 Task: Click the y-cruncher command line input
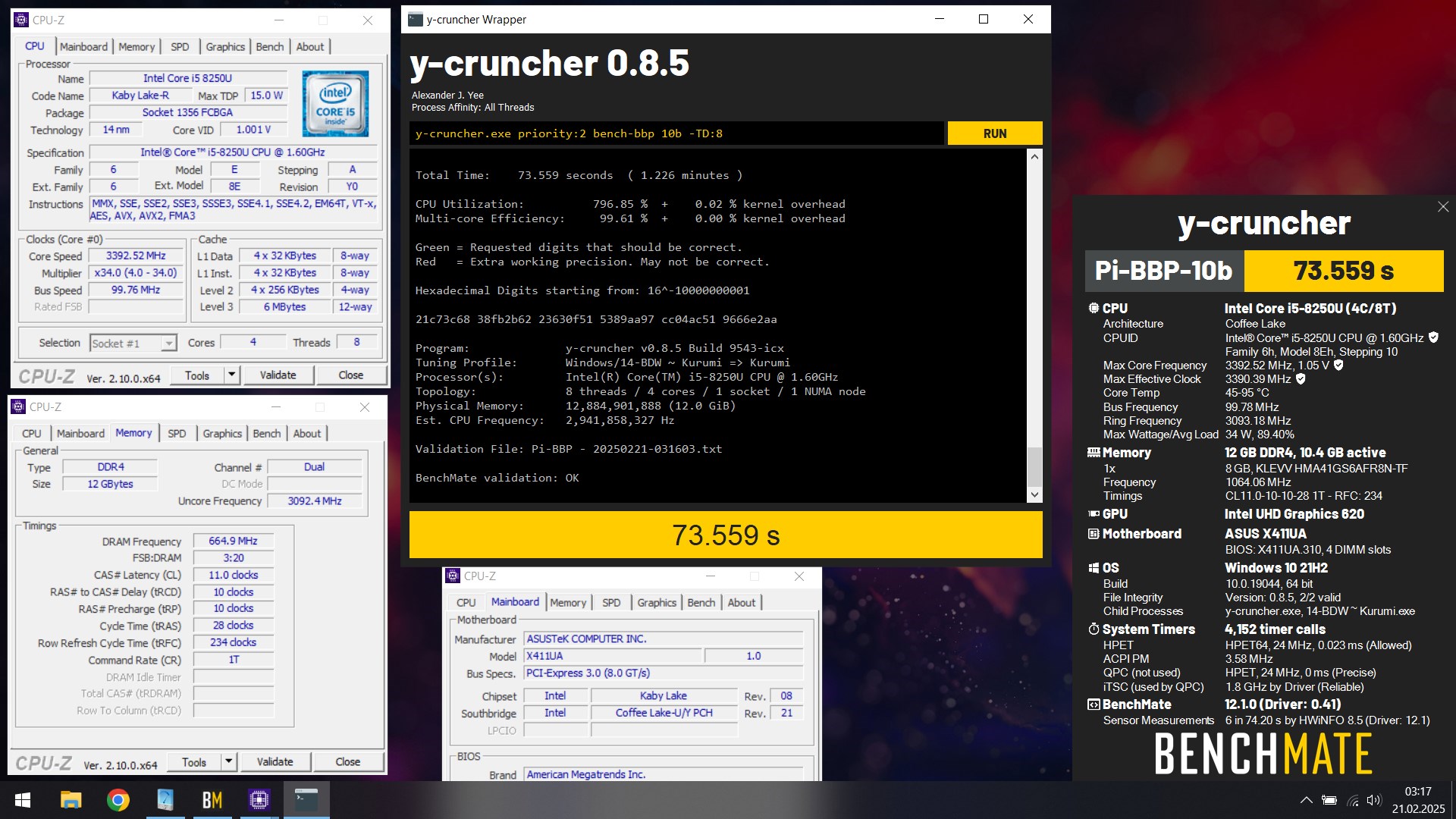(677, 133)
